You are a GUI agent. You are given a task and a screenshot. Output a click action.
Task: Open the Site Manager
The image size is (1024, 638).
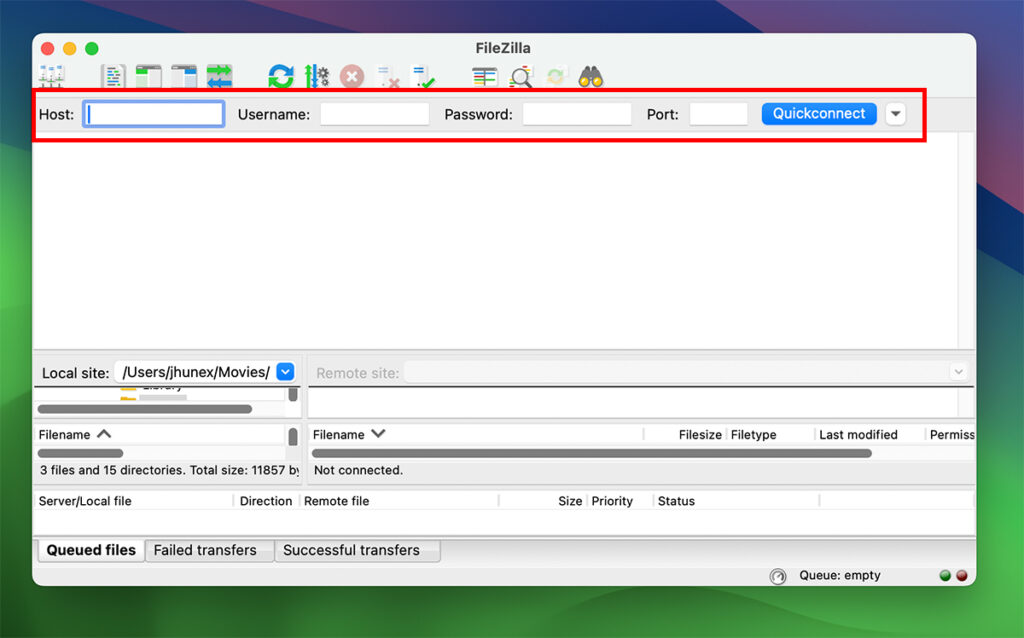pos(51,76)
